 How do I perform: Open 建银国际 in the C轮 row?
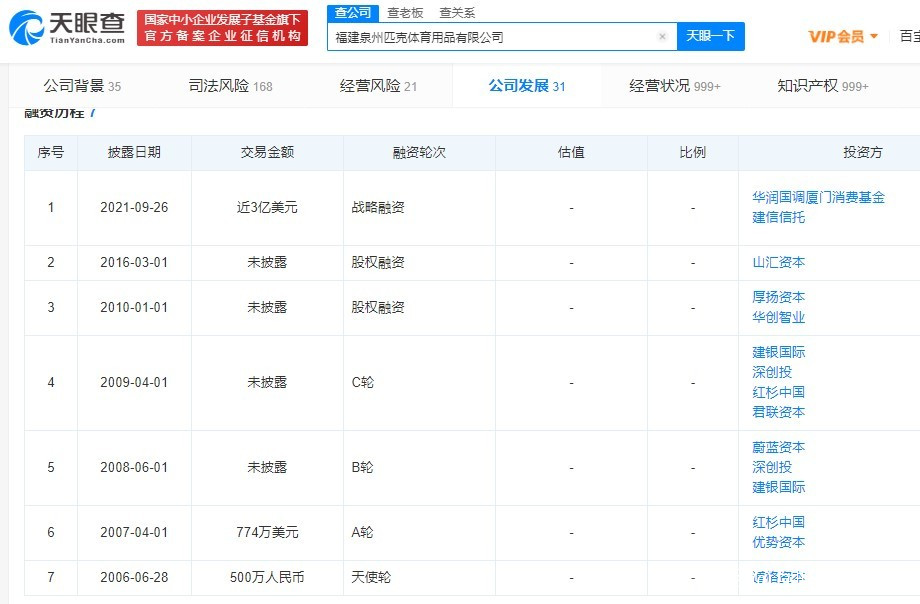[x=779, y=352]
